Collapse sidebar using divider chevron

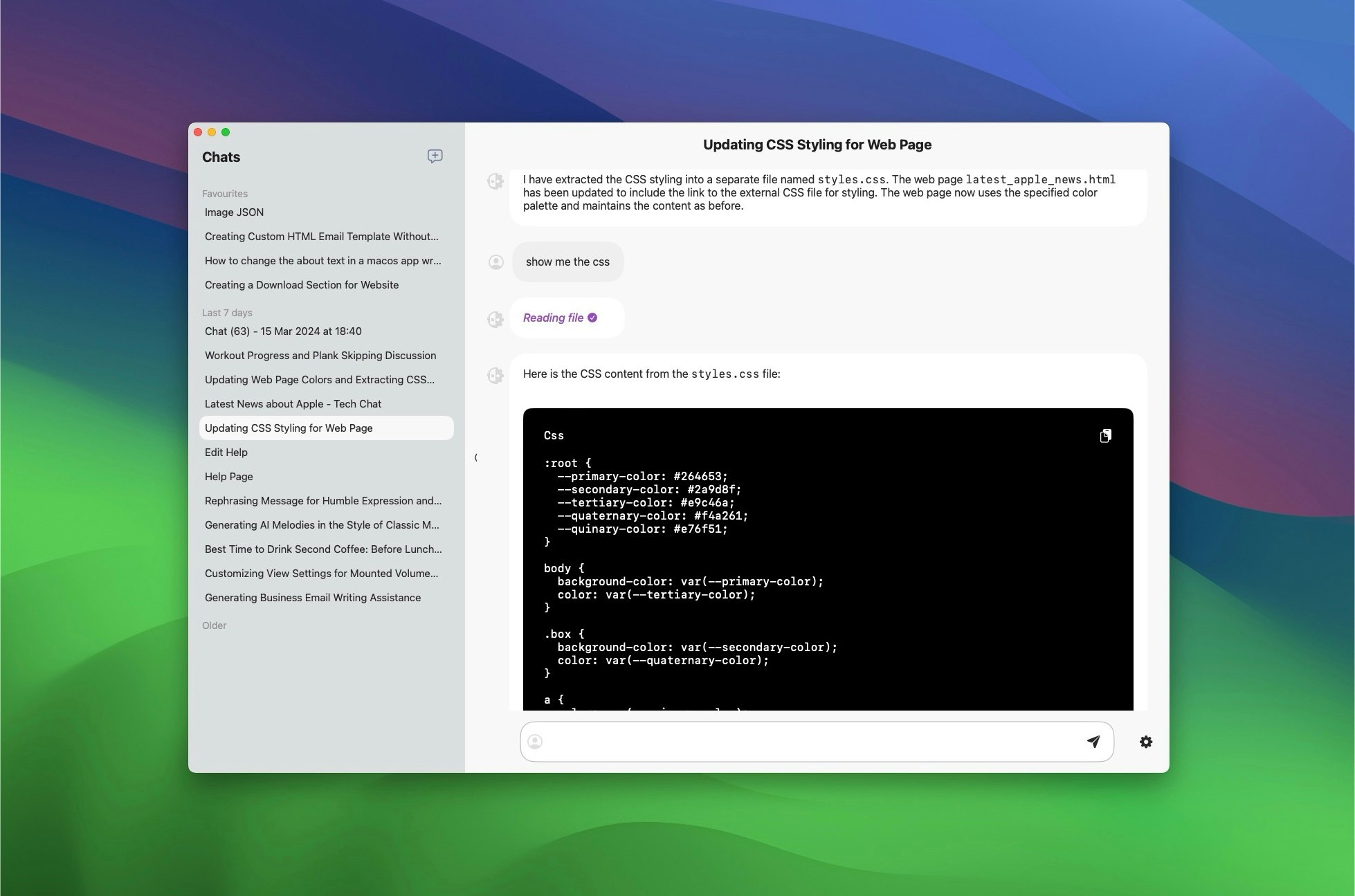coord(475,457)
